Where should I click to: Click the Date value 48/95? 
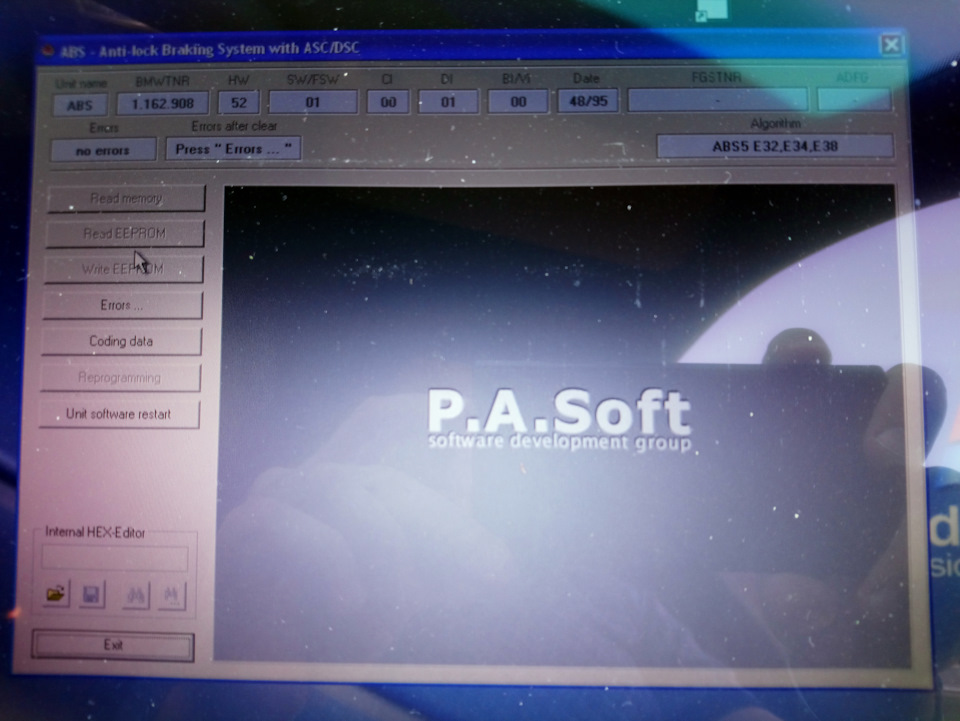(x=588, y=100)
